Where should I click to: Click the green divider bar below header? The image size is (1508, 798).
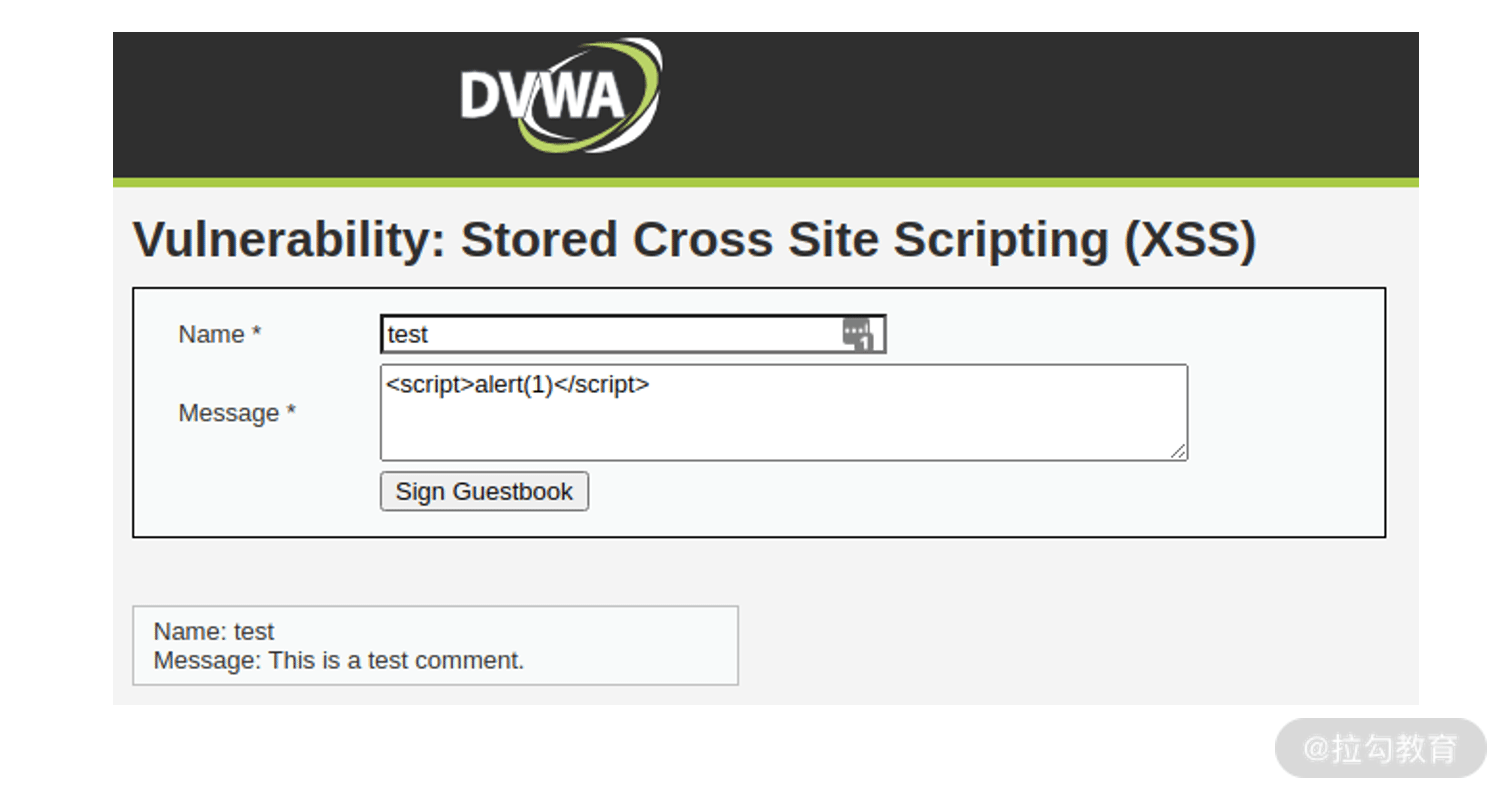(x=766, y=183)
